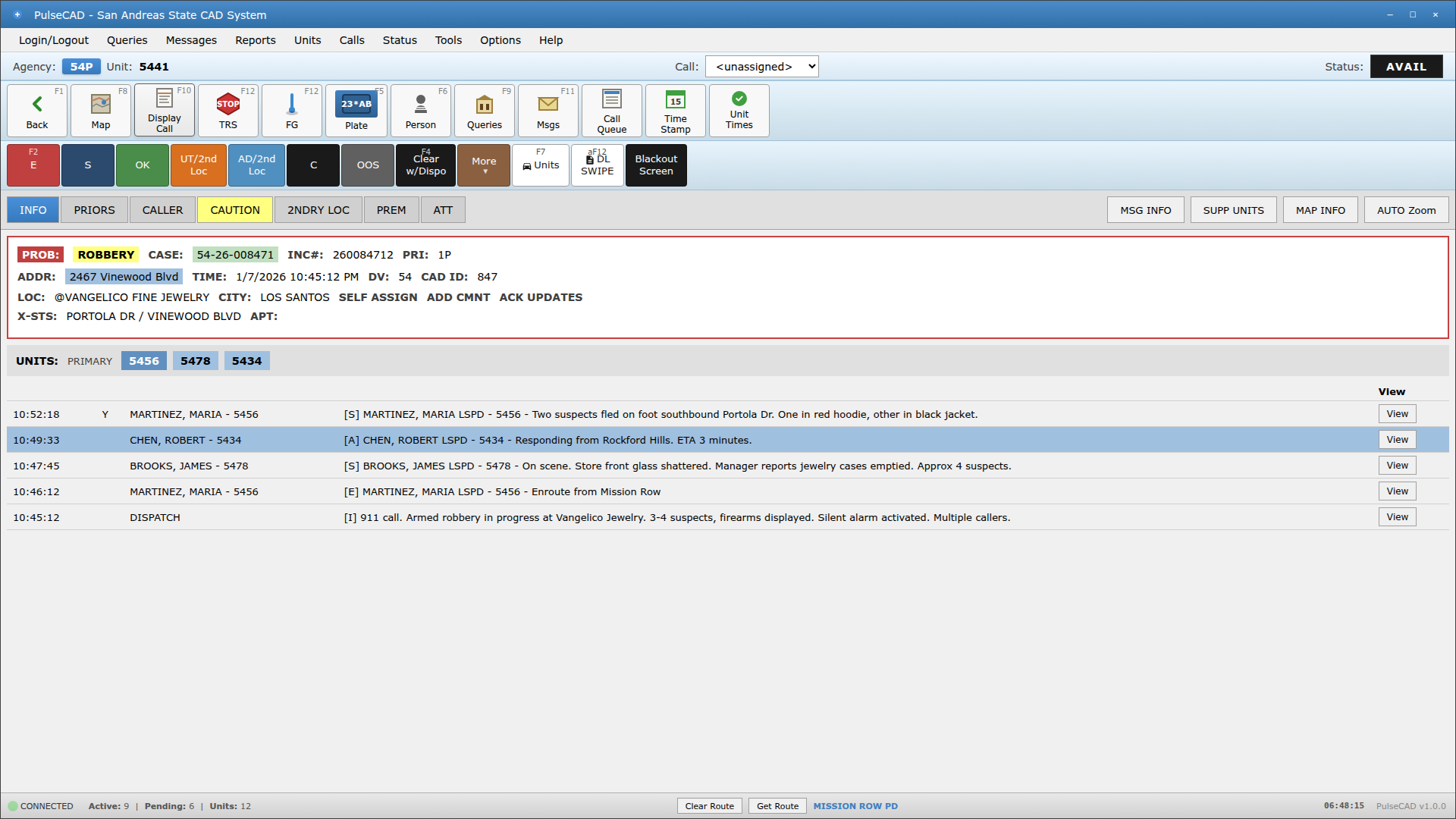Switch to the PRIORS tab
The width and height of the screenshot is (1456, 819).
93,209
